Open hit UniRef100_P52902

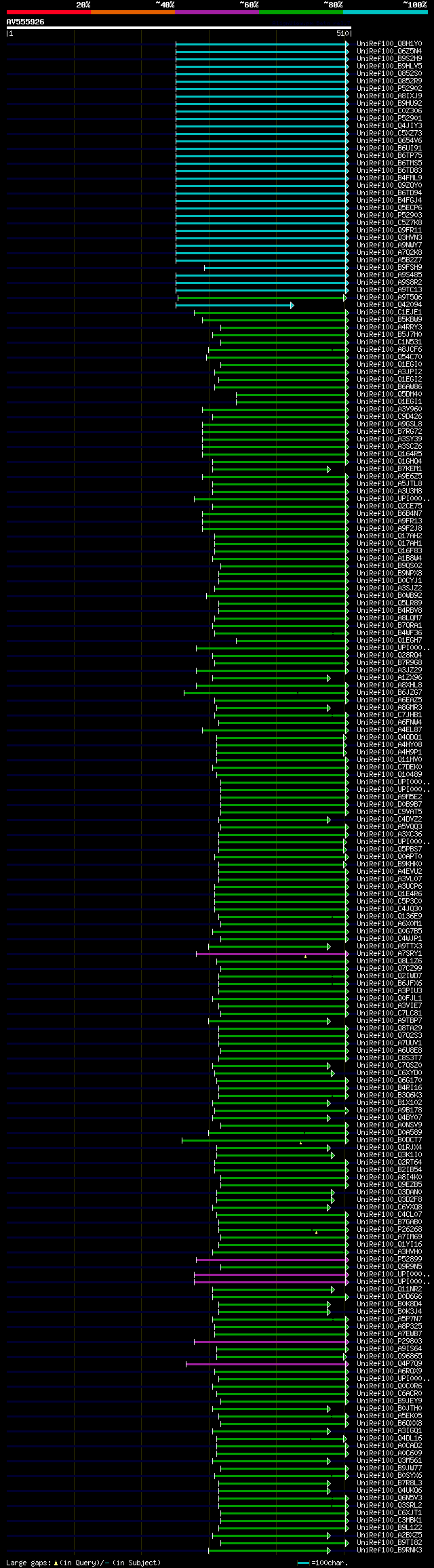[x=389, y=89]
